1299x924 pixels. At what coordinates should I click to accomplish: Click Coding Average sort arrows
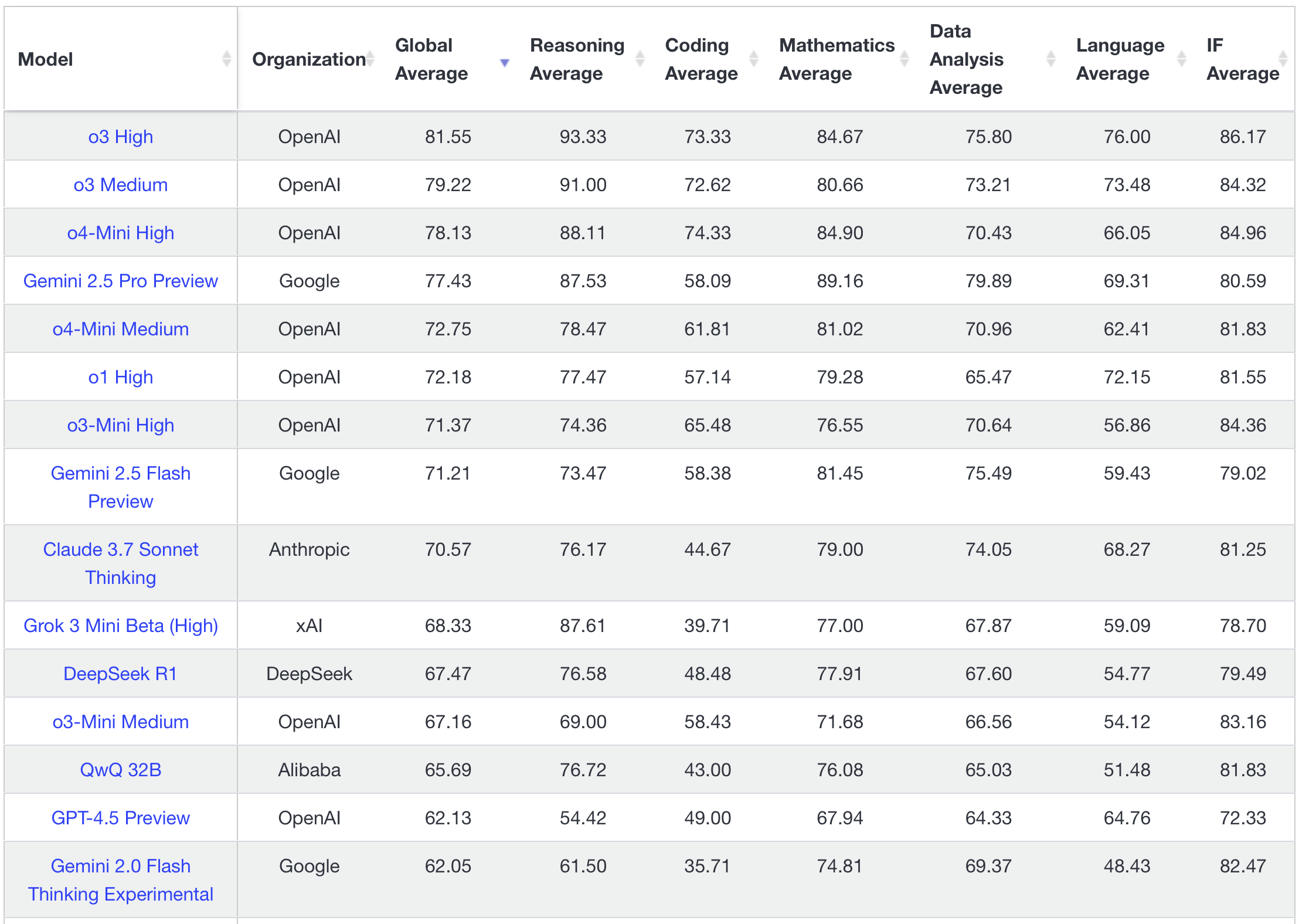pyautogui.click(x=754, y=59)
